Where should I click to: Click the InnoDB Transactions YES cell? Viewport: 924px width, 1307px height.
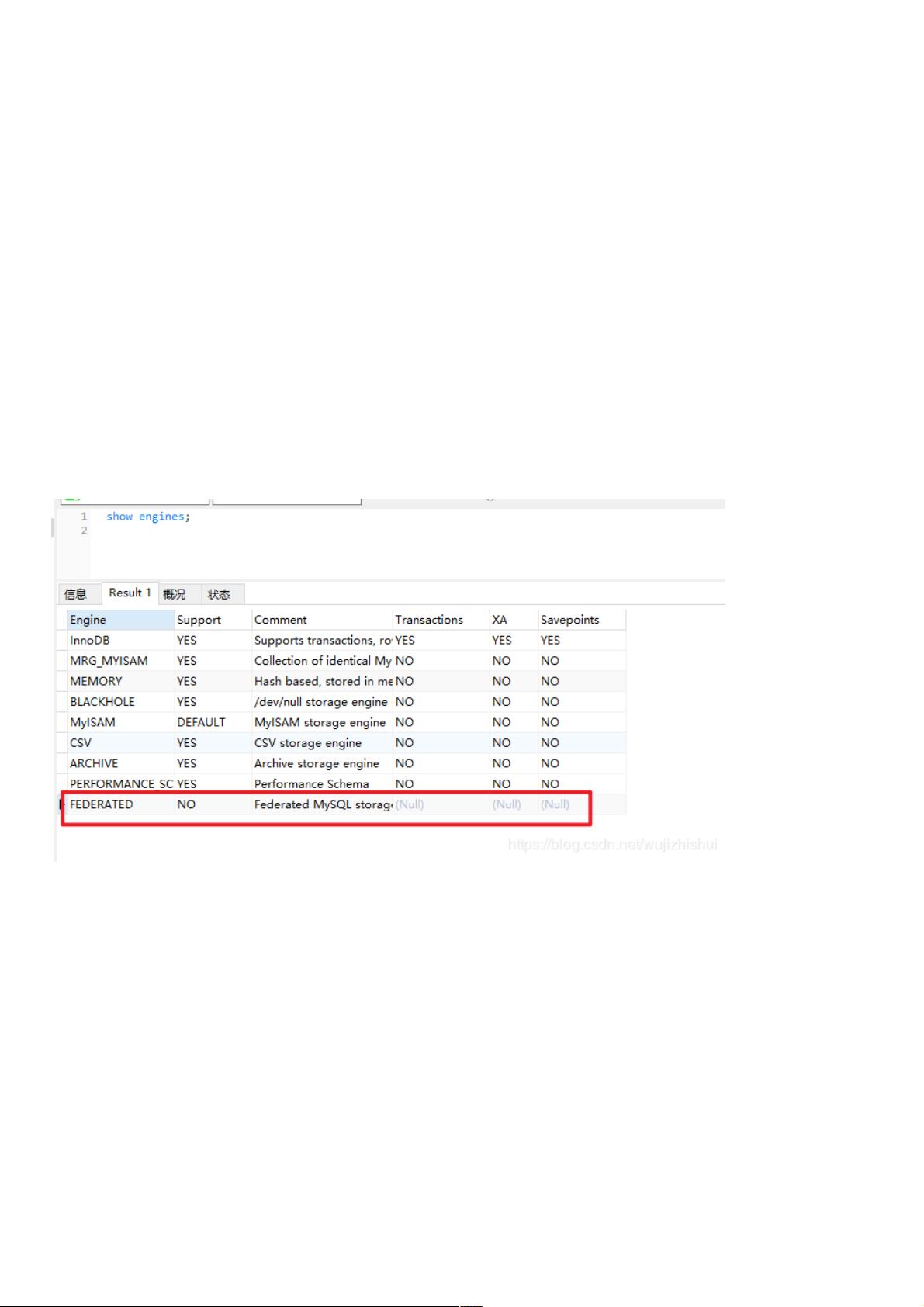[x=441, y=640]
